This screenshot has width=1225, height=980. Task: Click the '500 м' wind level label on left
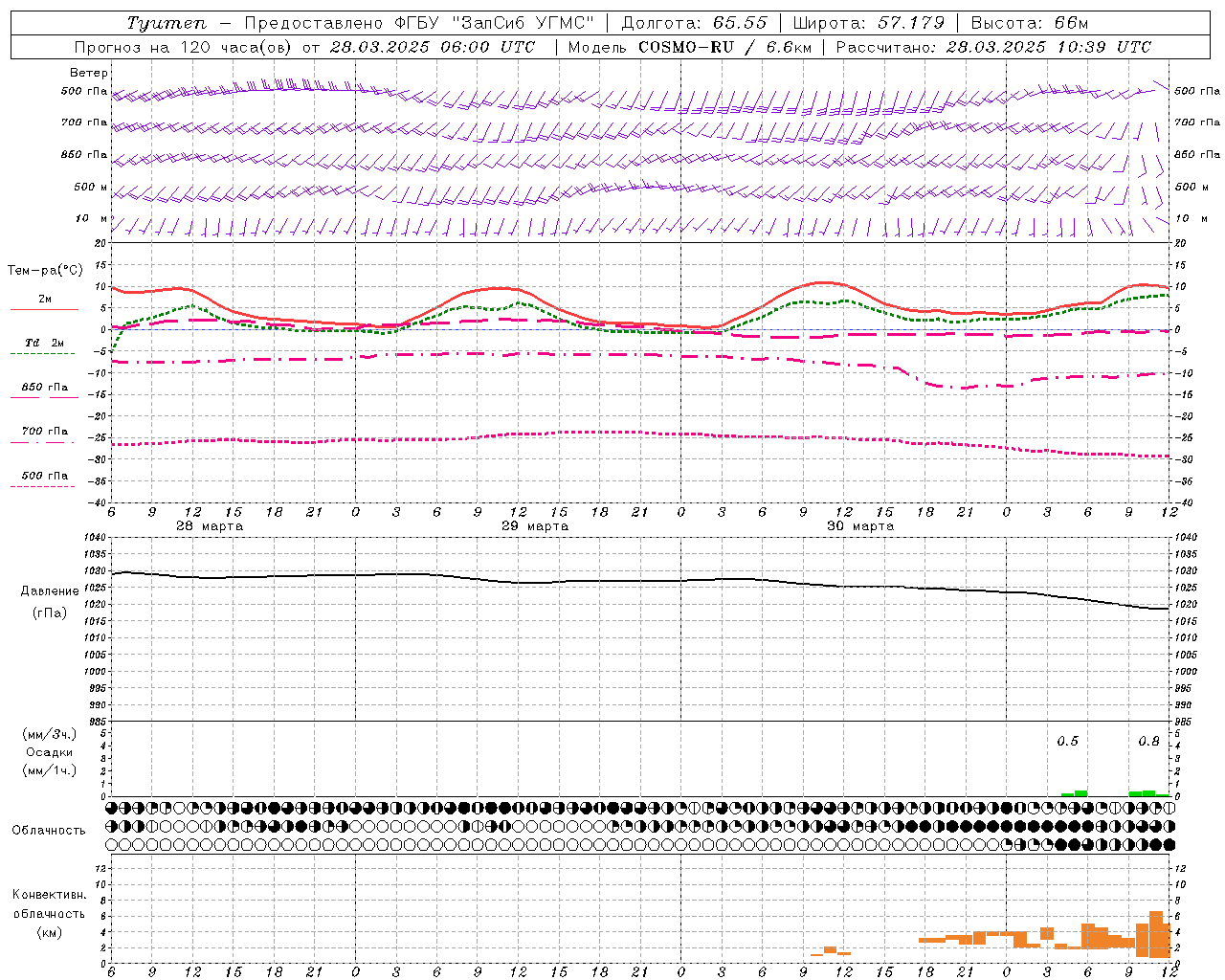pyautogui.click(x=91, y=187)
